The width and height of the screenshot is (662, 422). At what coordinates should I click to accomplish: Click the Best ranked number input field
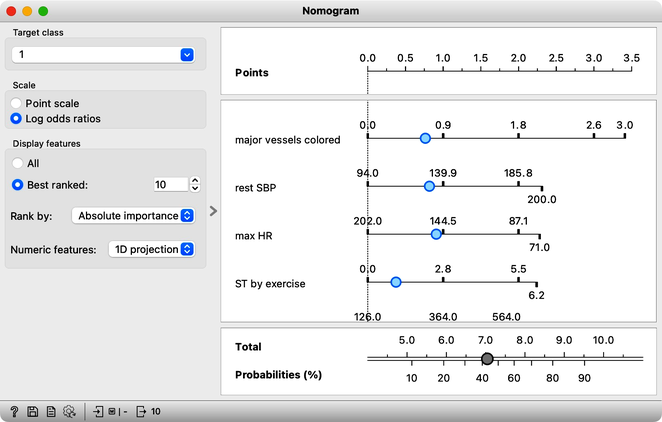(171, 184)
